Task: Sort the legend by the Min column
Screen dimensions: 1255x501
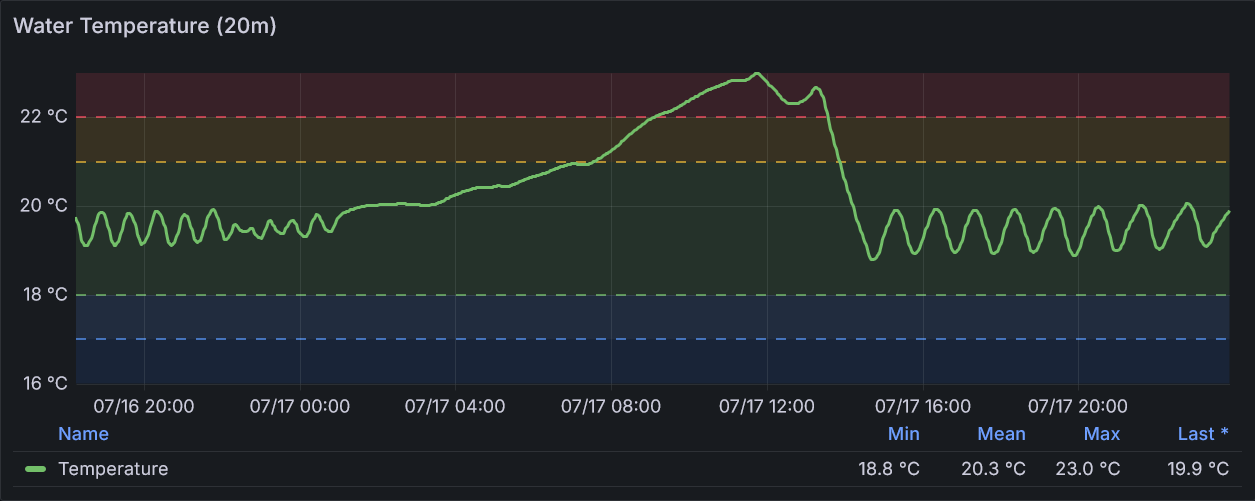Action: tap(903, 434)
